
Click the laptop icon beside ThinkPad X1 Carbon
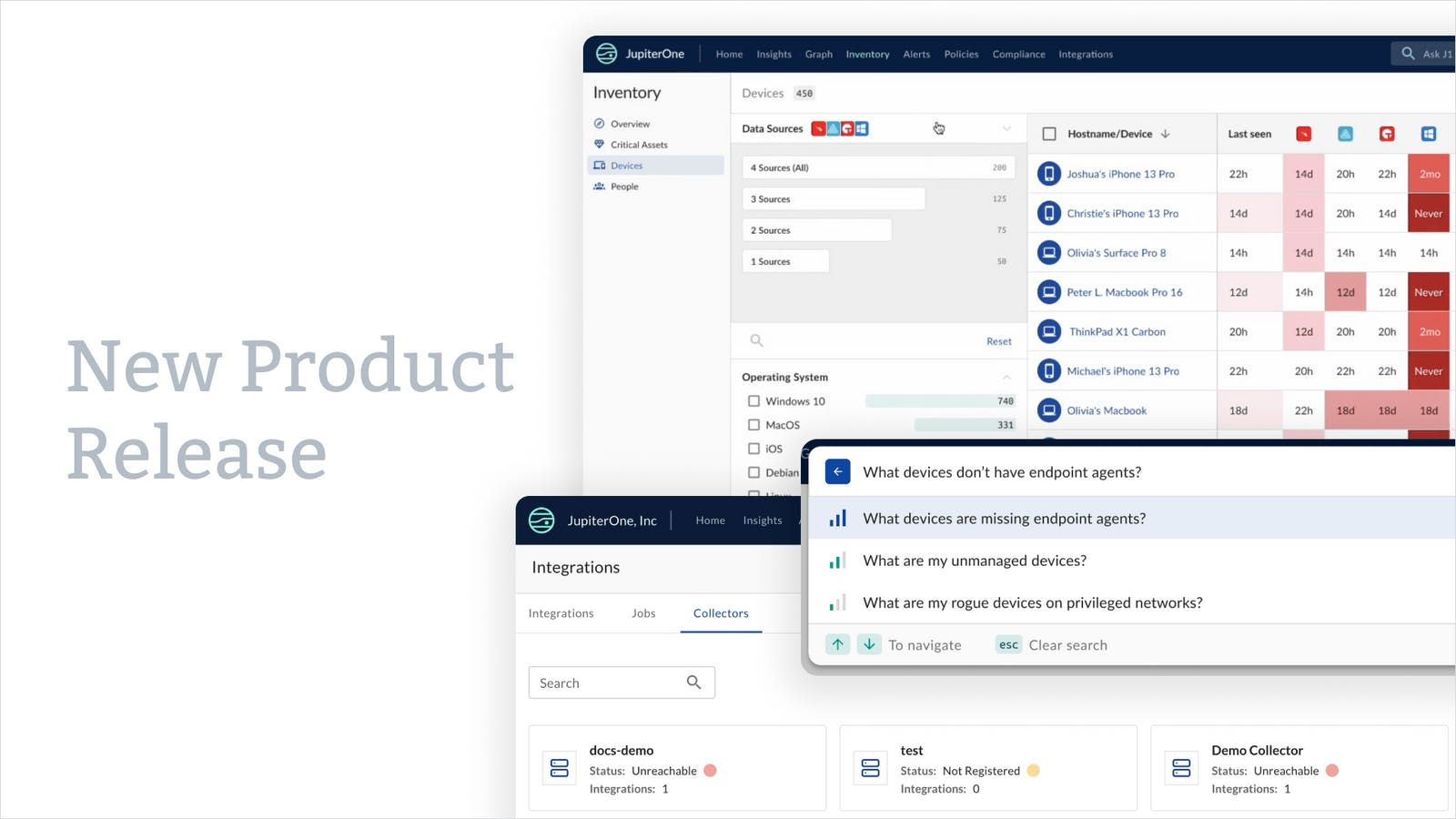click(x=1049, y=332)
